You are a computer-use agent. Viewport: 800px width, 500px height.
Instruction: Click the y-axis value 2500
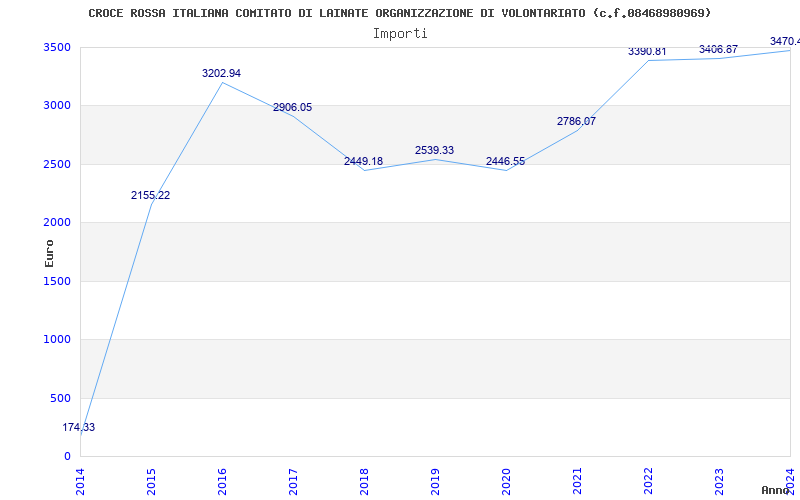click(57, 164)
